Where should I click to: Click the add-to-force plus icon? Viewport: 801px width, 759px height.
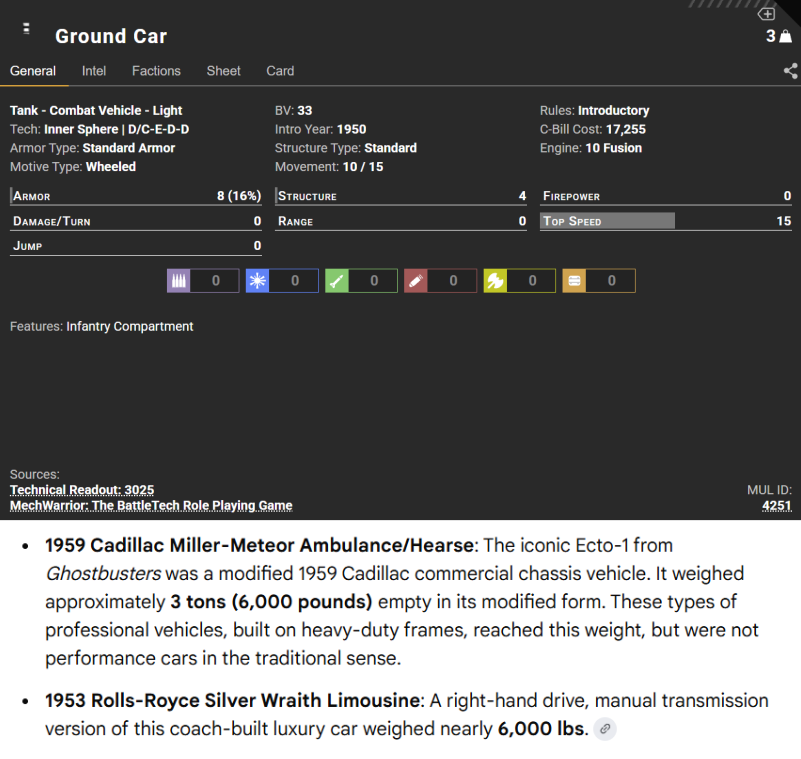767,14
